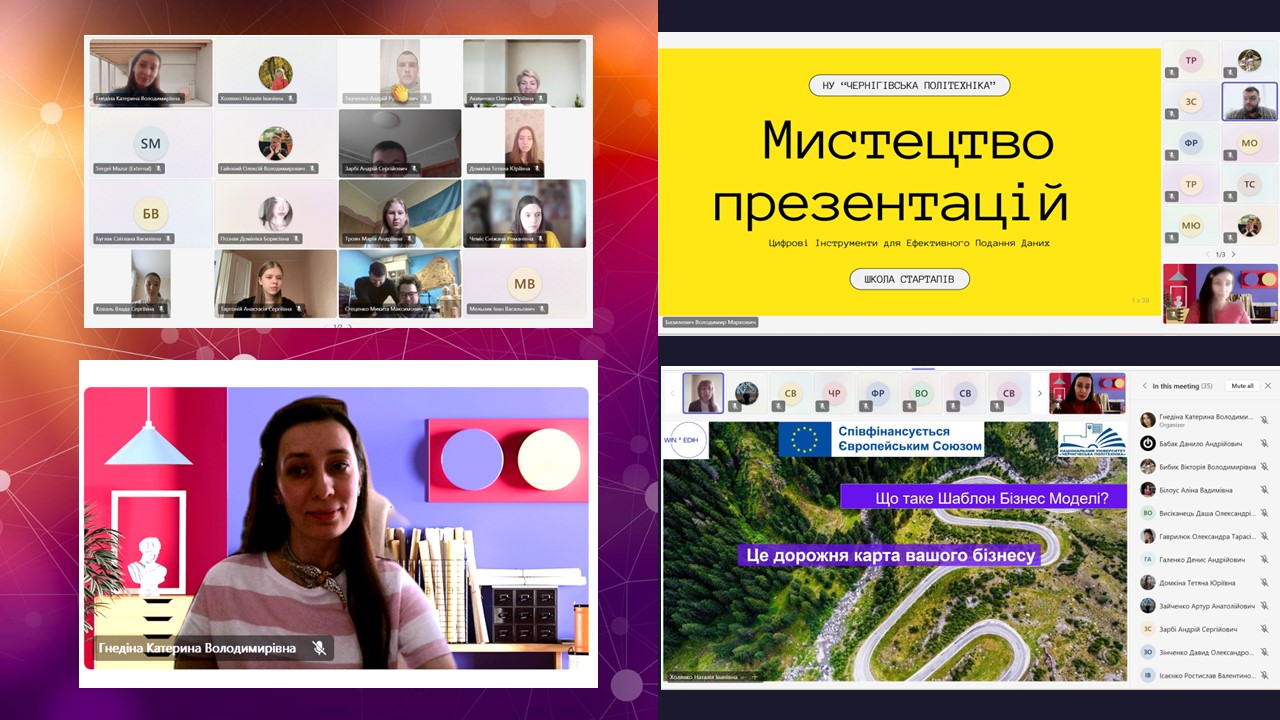Click mute icon beside Білоус Аліна Вадимівна
Screen dimensions: 1280x720
pyautogui.click(x=1264, y=490)
